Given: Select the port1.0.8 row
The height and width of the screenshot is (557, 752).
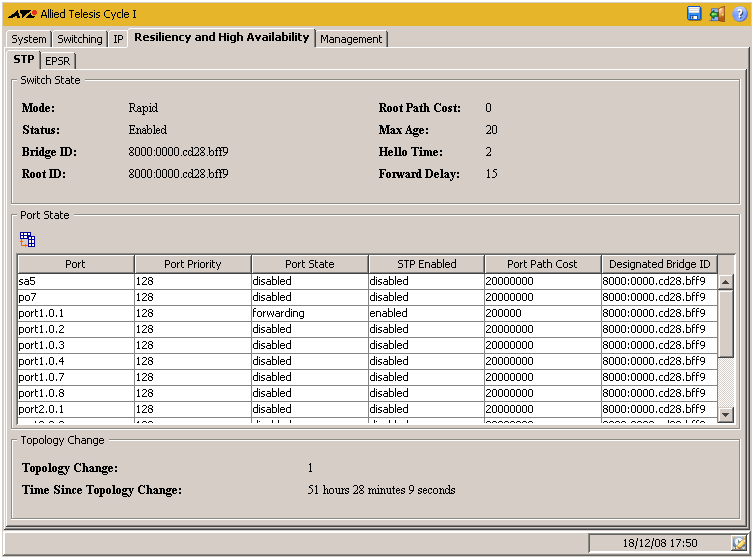Looking at the screenshot, I should coord(367,393).
